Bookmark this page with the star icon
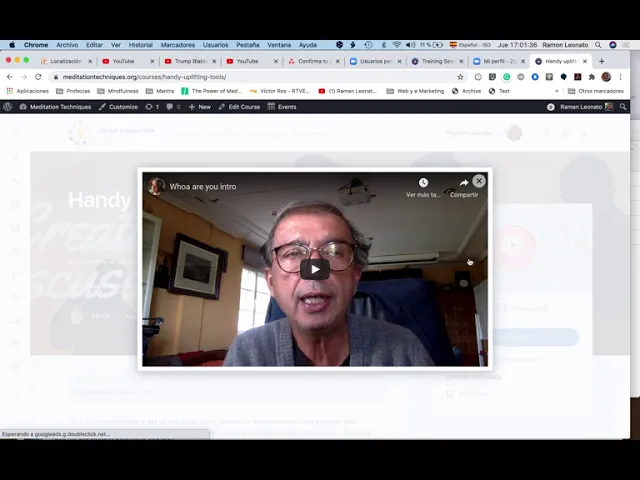Image resolution: width=640 pixels, height=480 pixels. (460, 77)
